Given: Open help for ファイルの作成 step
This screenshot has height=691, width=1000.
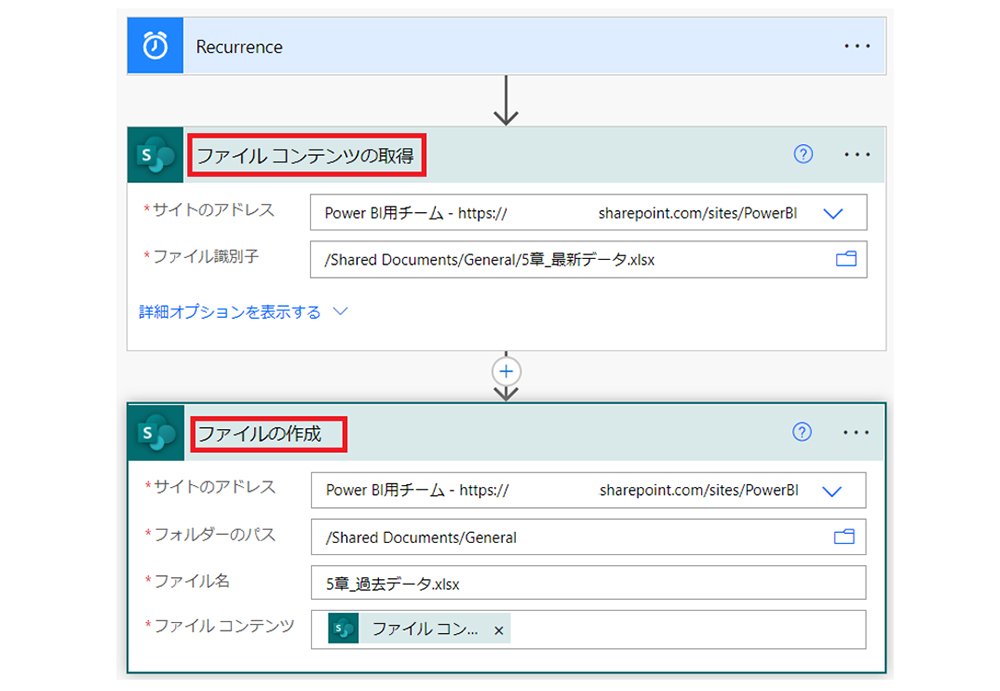Looking at the screenshot, I should tap(802, 432).
